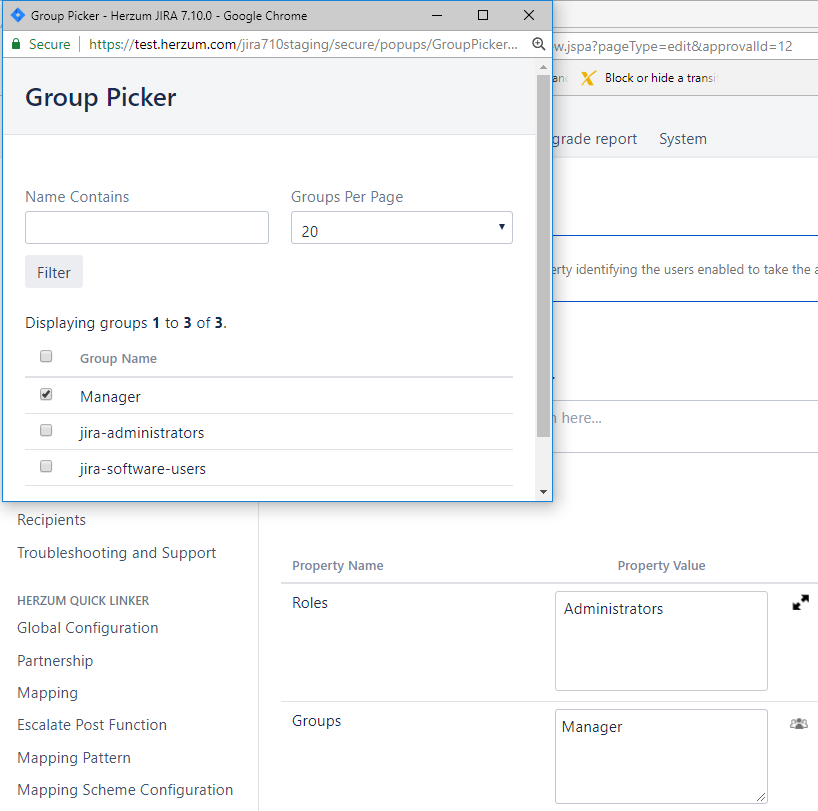Open the Mapping Pattern sidebar link
Viewport: 818px width, 811px height.
tap(74, 758)
